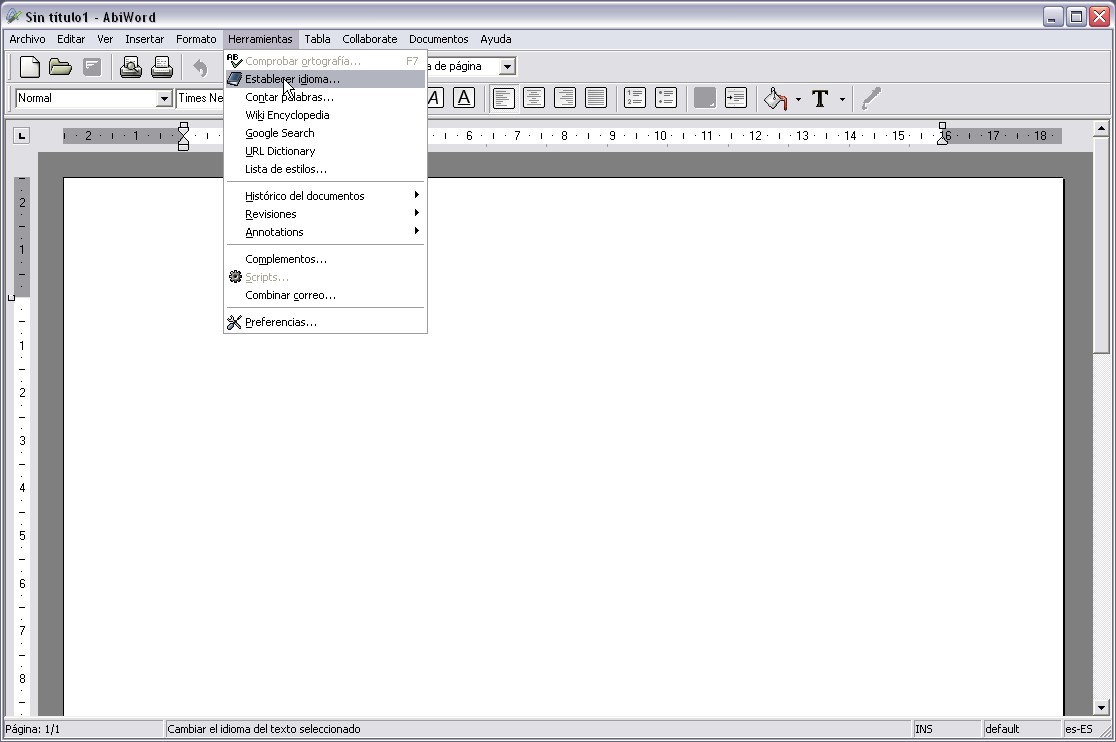This screenshot has width=1116, height=742.
Task: Click the printer icon to print
Action: (x=162, y=67)
